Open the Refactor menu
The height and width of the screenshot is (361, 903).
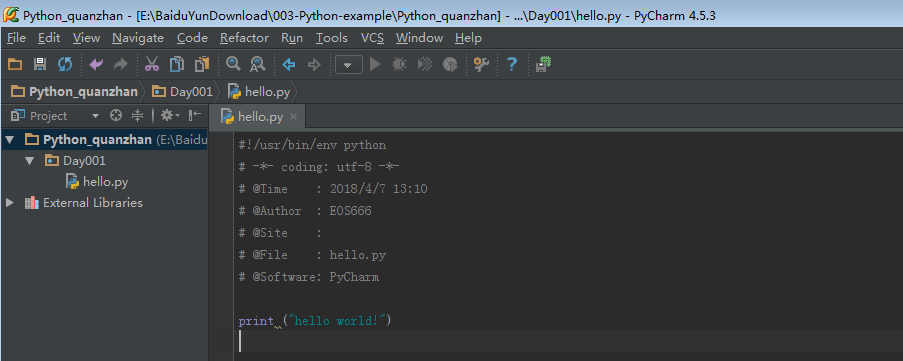click(244, 38)
